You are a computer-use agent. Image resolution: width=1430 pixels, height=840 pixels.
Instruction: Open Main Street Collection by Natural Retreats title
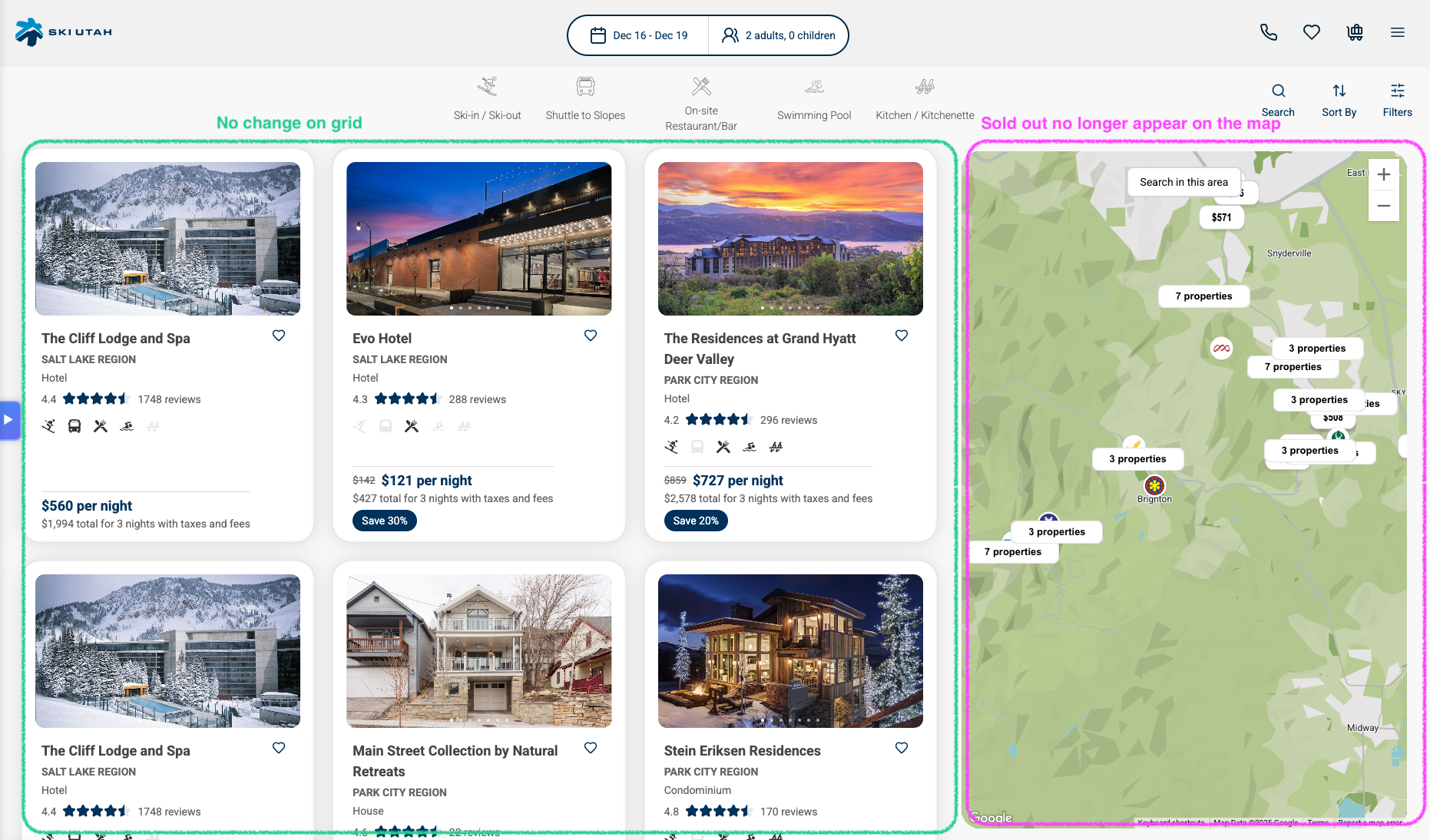pos(455,761)
